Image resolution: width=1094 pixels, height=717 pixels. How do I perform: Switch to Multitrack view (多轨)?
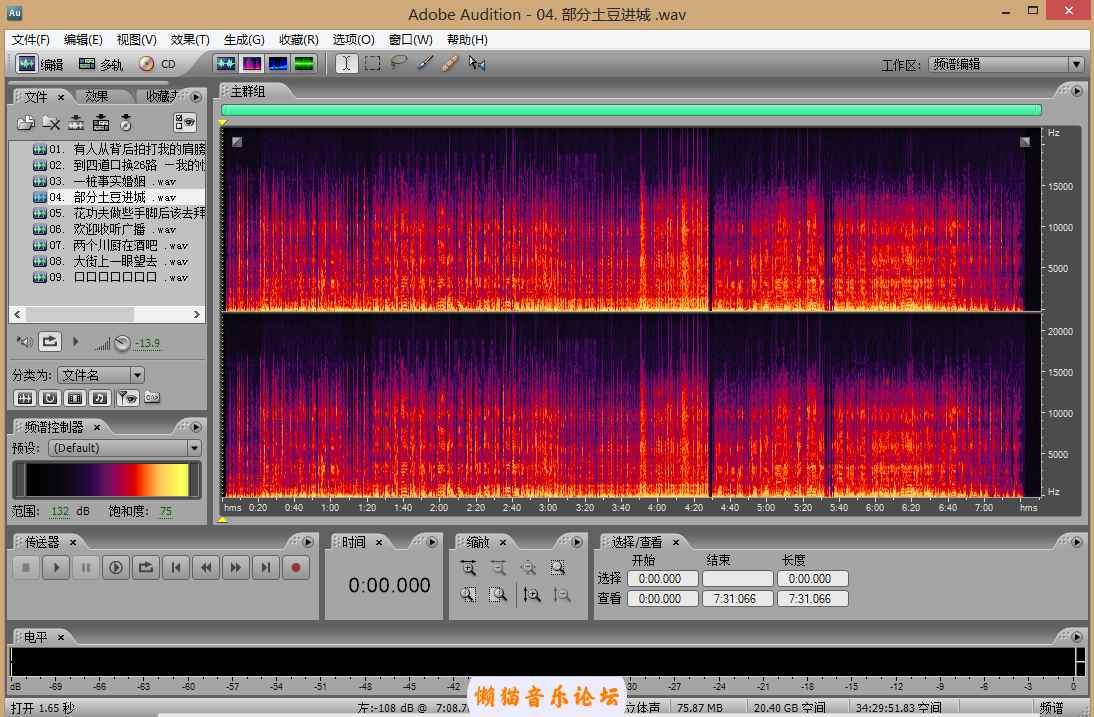(100, 64)
